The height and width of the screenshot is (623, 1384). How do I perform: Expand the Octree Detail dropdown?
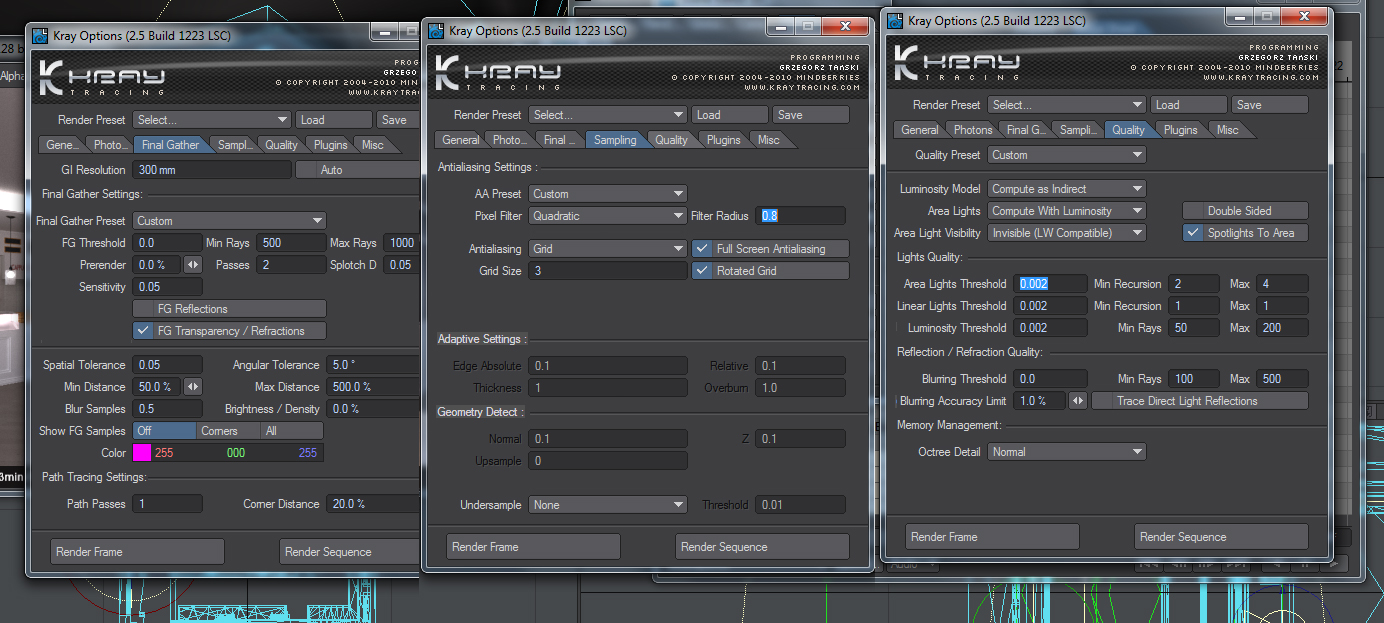coord(1066,452)
